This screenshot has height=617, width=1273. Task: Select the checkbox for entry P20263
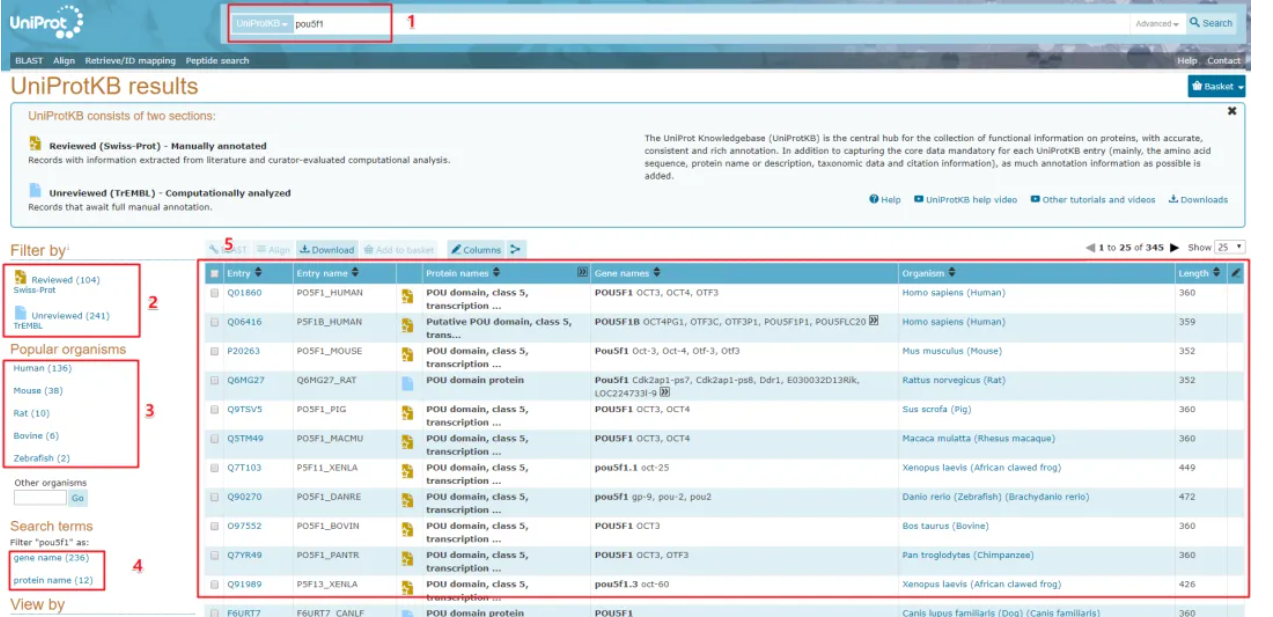(x=214, y=352)
